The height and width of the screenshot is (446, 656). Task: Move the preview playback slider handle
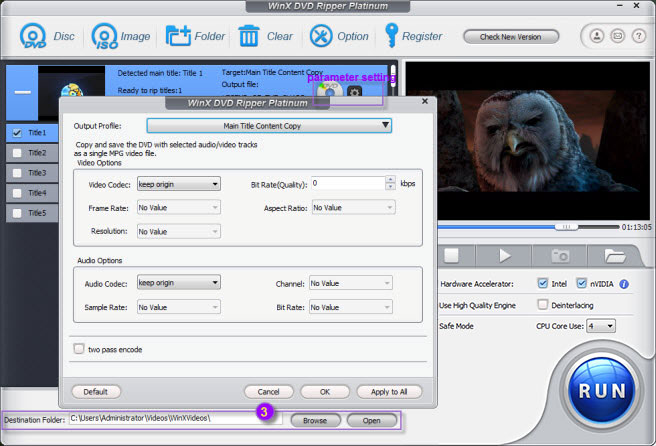pyautogui.click(x=566, y=227)
